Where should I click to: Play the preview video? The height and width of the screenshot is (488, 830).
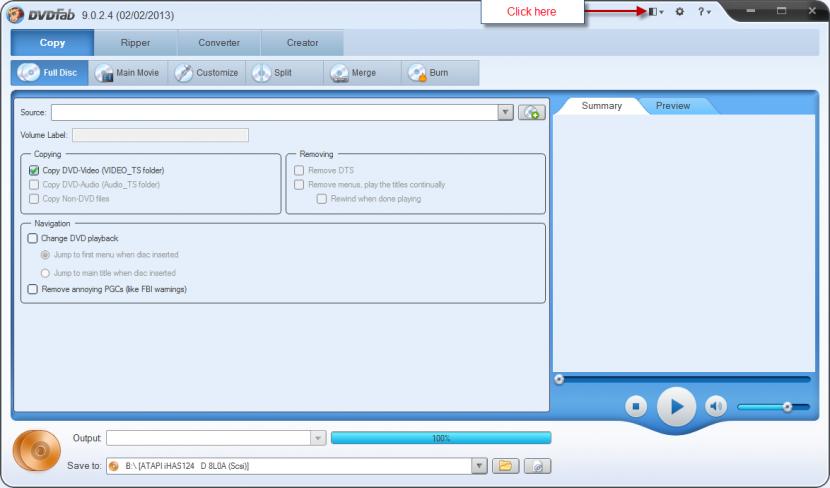(x=676, y=406)
